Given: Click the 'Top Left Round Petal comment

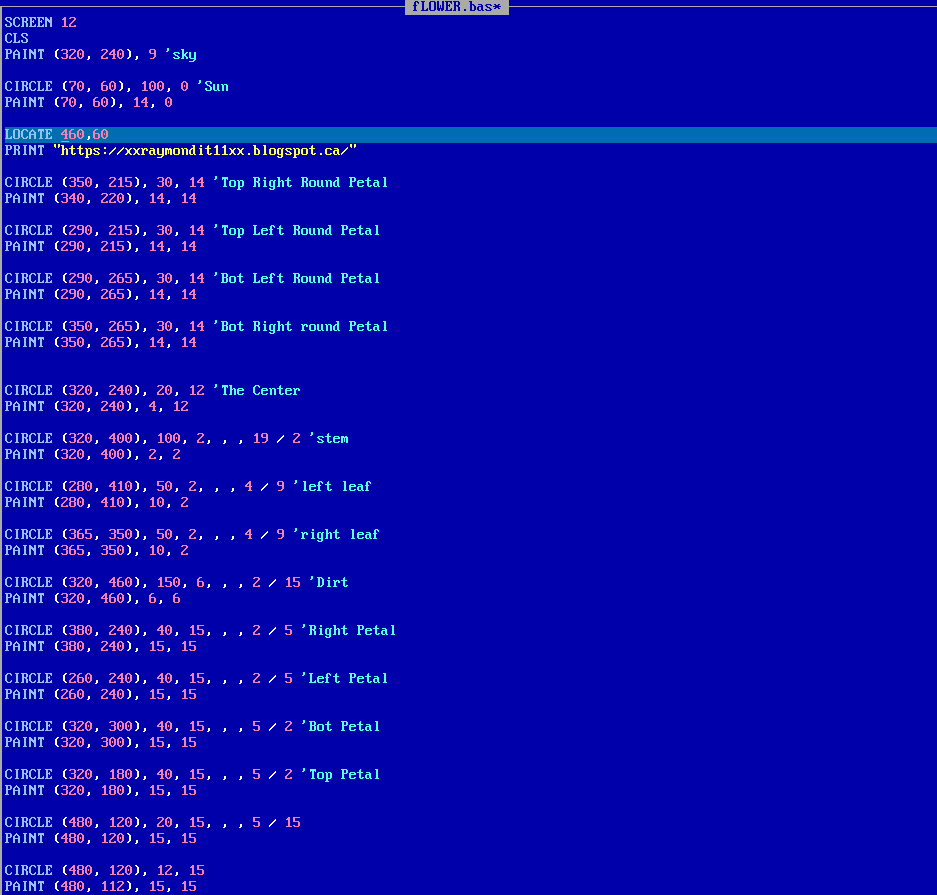Looking at the screenshot, I should 296,230.
